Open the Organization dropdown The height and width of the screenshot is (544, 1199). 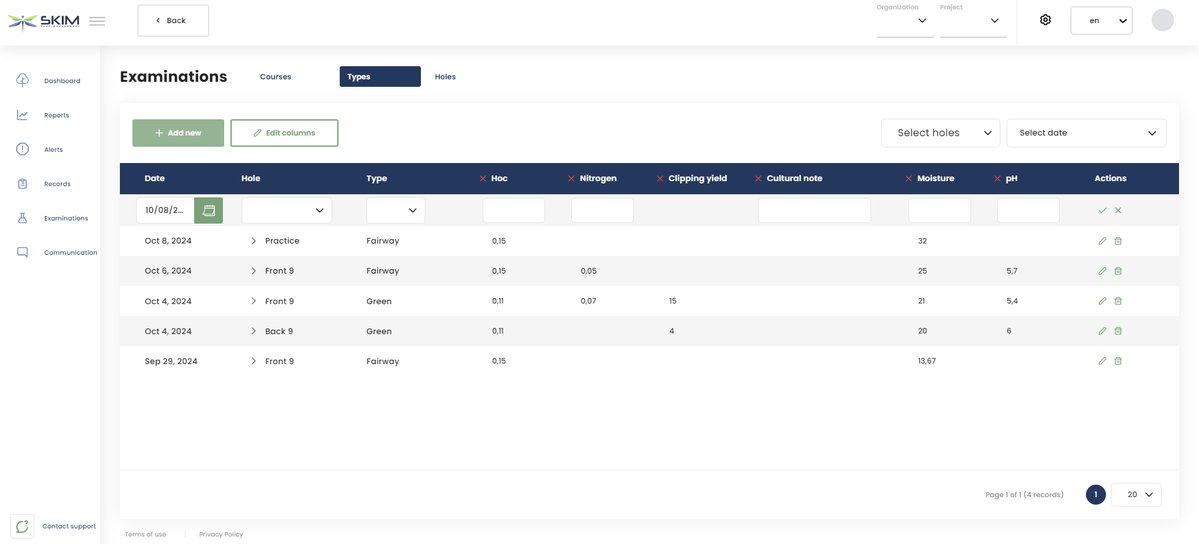[x=905, y=21]
